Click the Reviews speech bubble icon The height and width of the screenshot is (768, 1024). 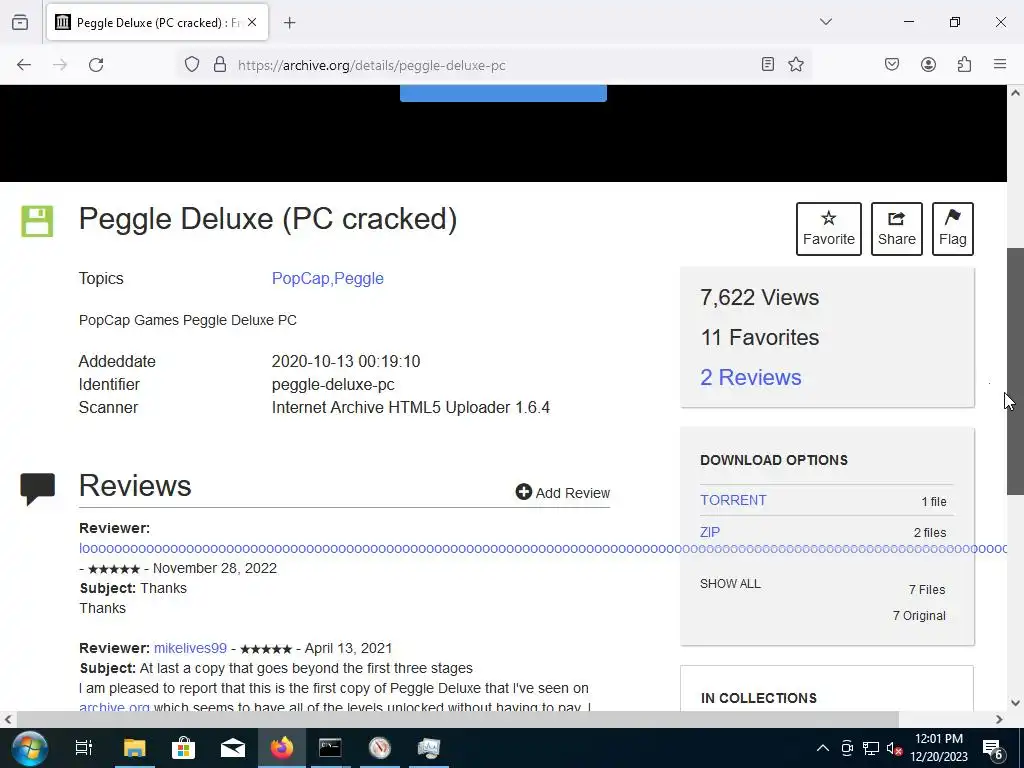click(38, 488)
